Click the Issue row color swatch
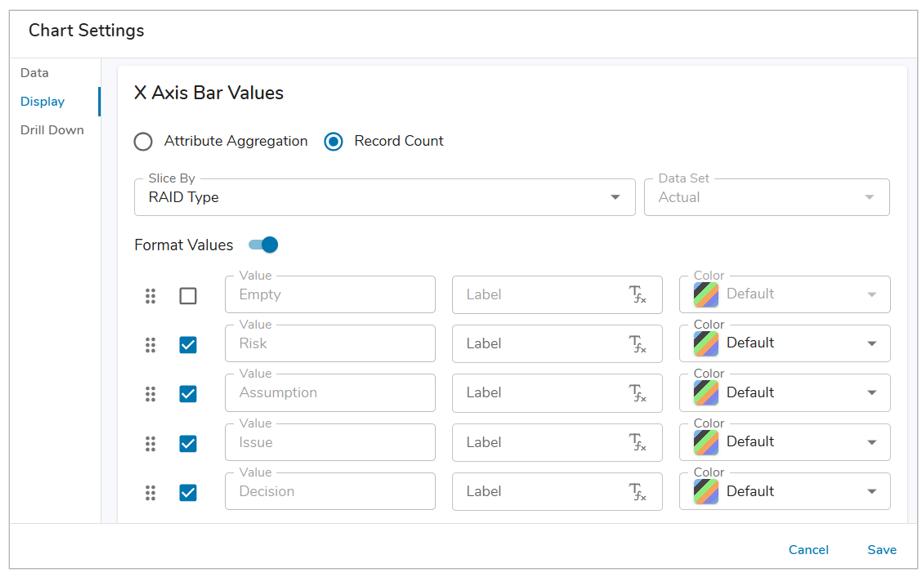Viewport: 922px width, 576px height. coord(707,442)
